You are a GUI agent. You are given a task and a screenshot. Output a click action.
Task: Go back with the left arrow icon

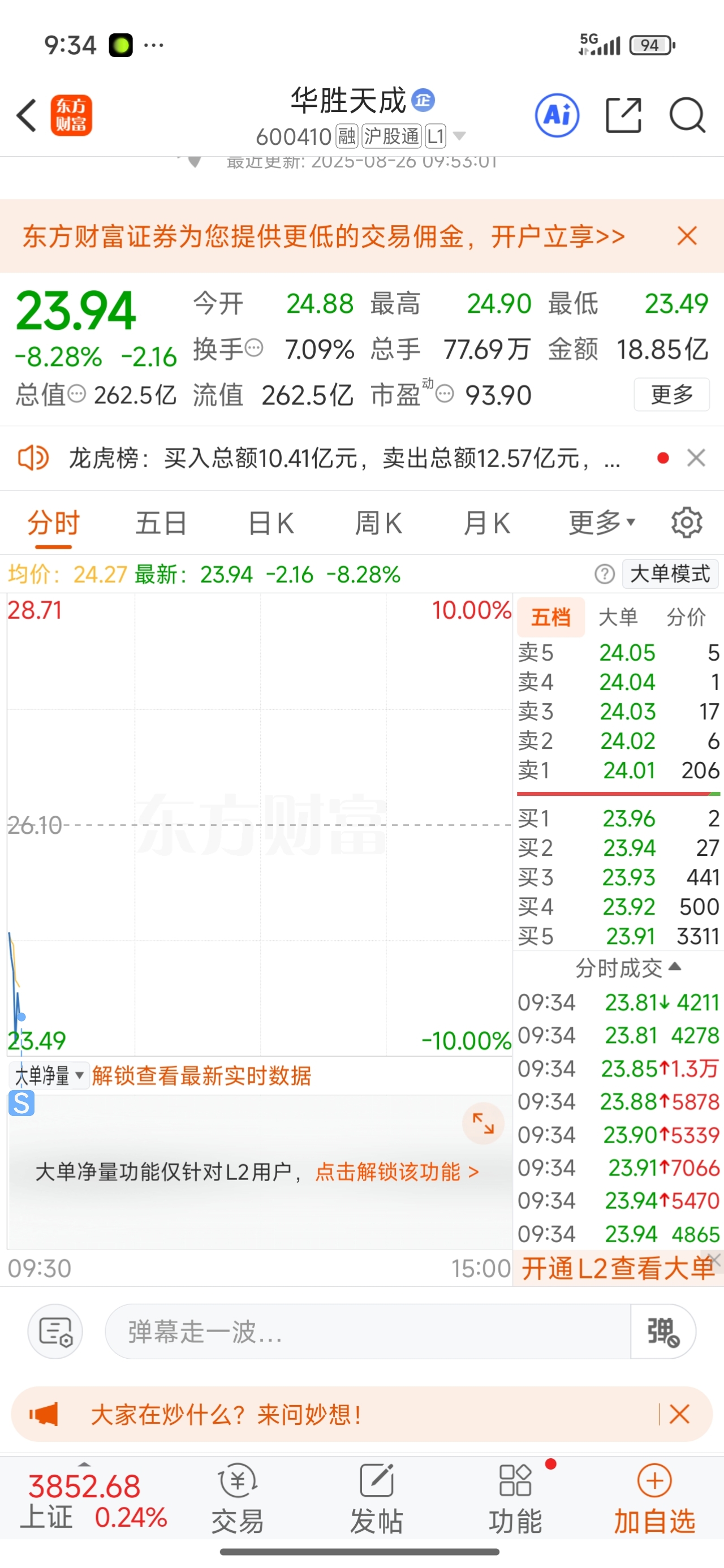point(26,115)
